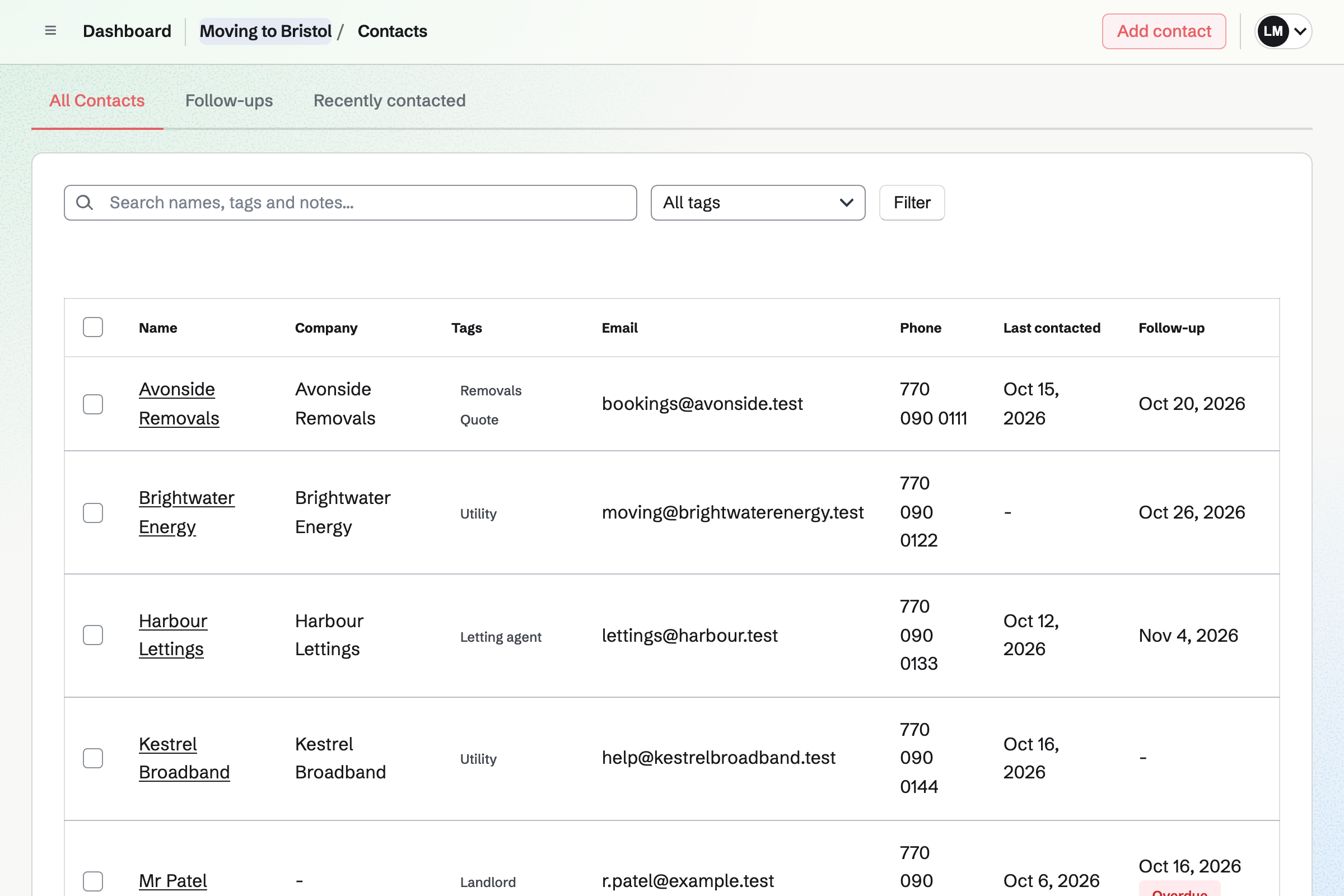Open the Mr Patel contact link

tap(172, 880)
